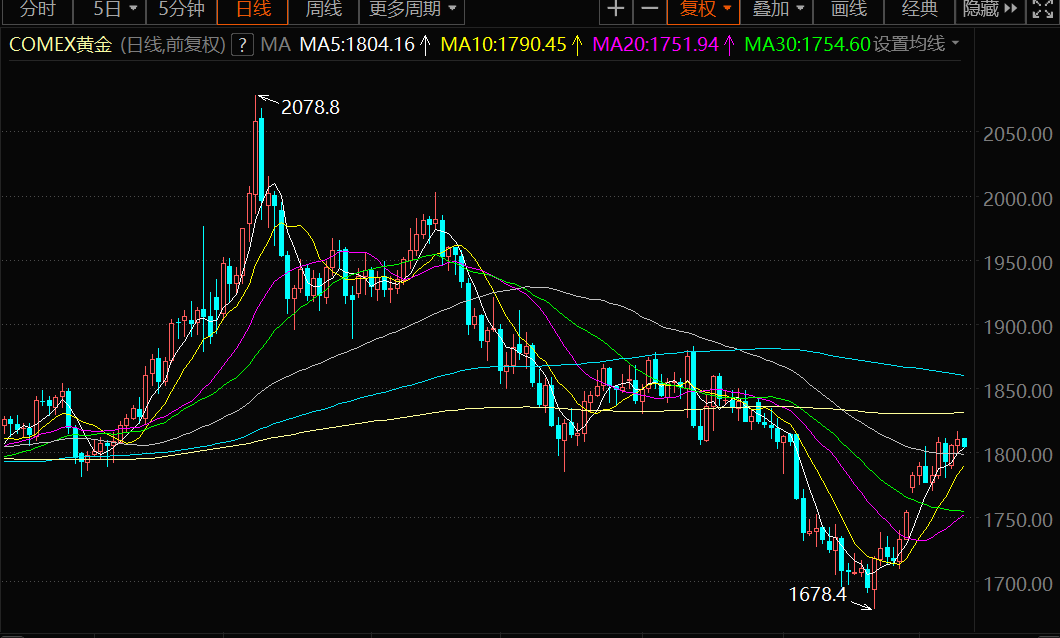This screenshot has width=1060, height=638.
Task: Switch to 经典 classic mode
Action: (920, 10)
